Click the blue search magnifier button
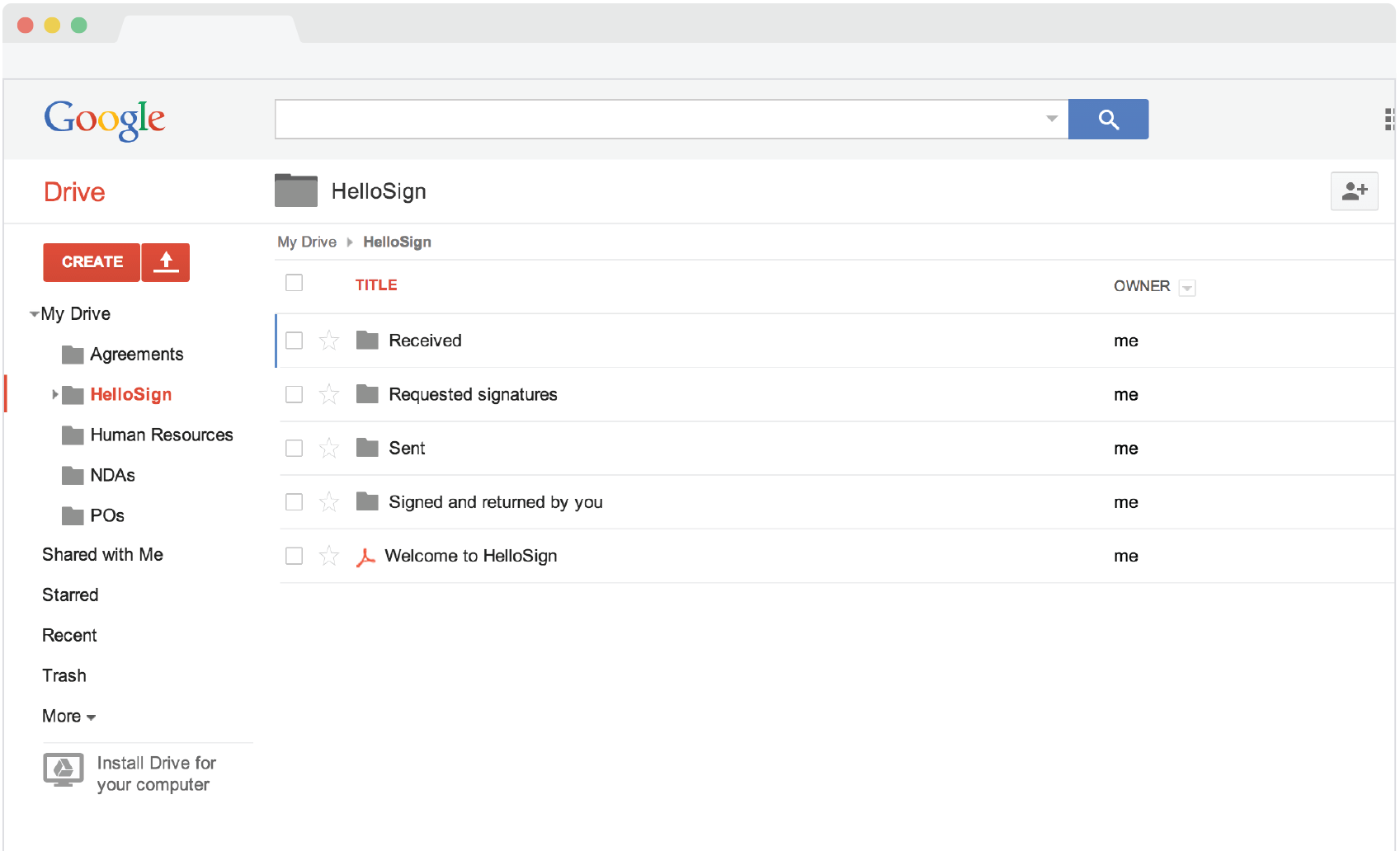 click(x=1108, y=120)
